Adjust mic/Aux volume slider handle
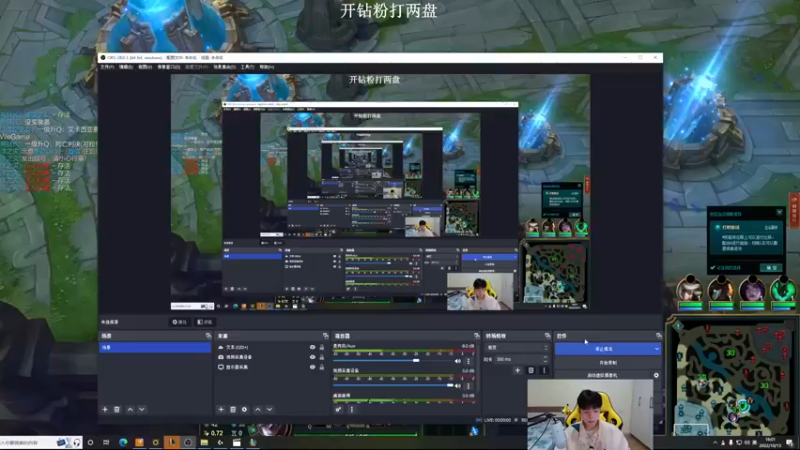This screenshot has width=800, height=450. (x=416, y=361)
